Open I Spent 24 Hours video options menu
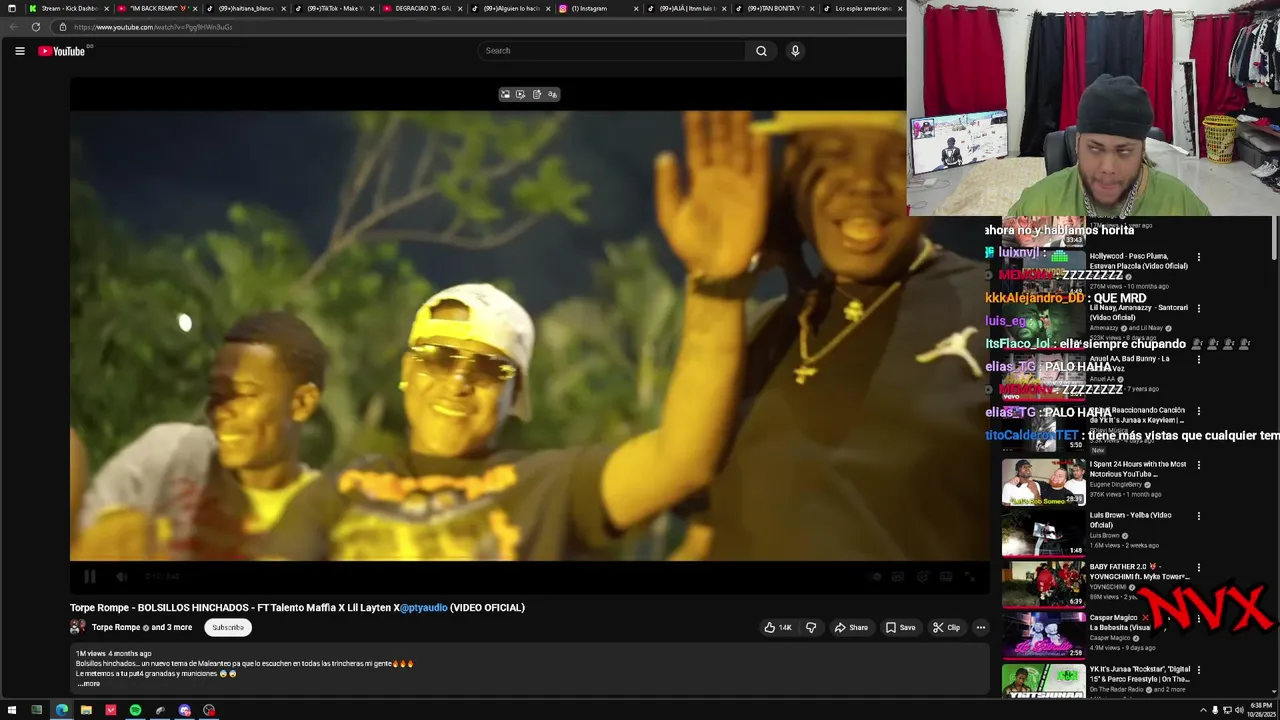 pyautogui.click(x=1198, y=465)
